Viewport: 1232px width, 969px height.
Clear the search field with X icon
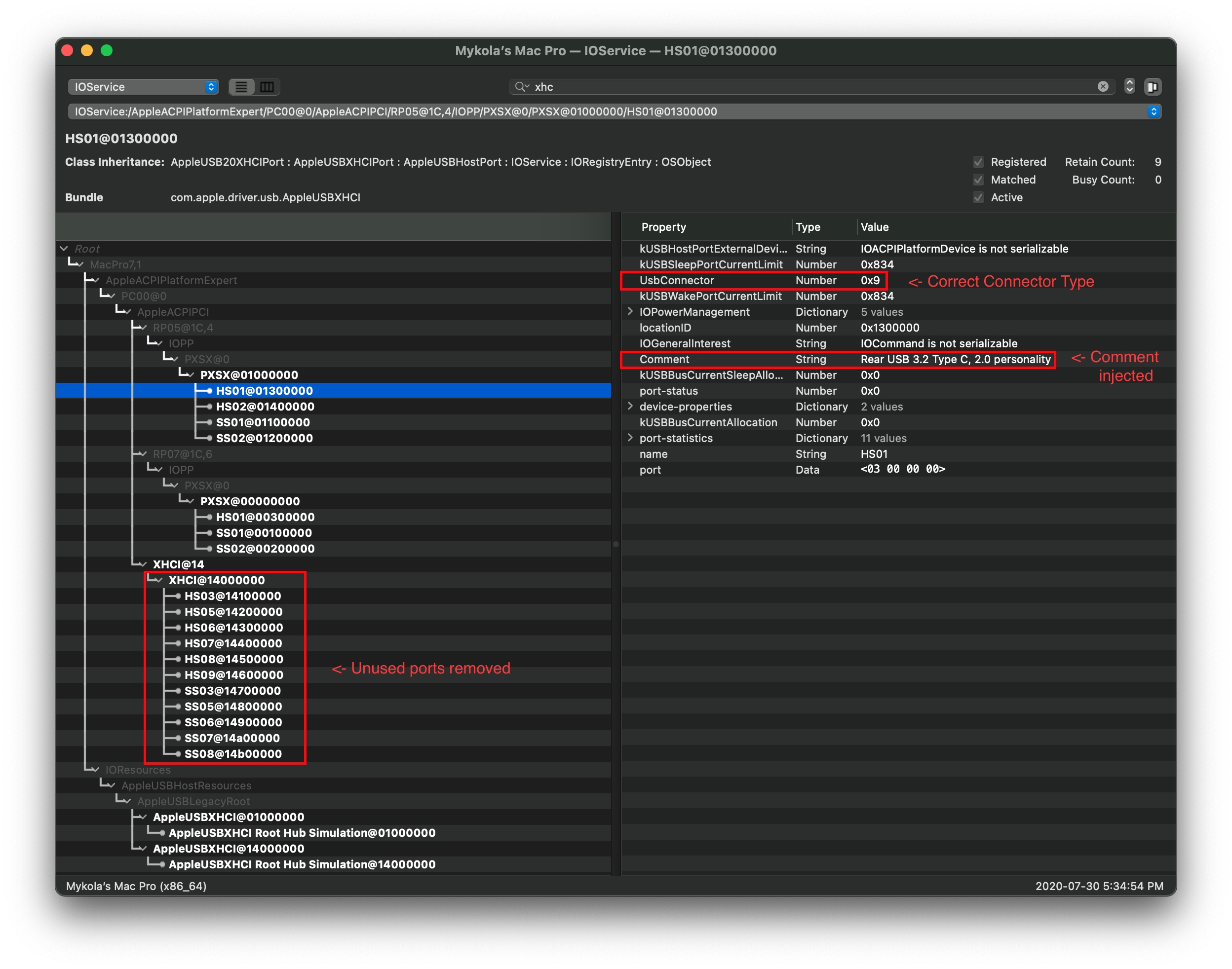pyautogui.click(x=1103, y=87)
